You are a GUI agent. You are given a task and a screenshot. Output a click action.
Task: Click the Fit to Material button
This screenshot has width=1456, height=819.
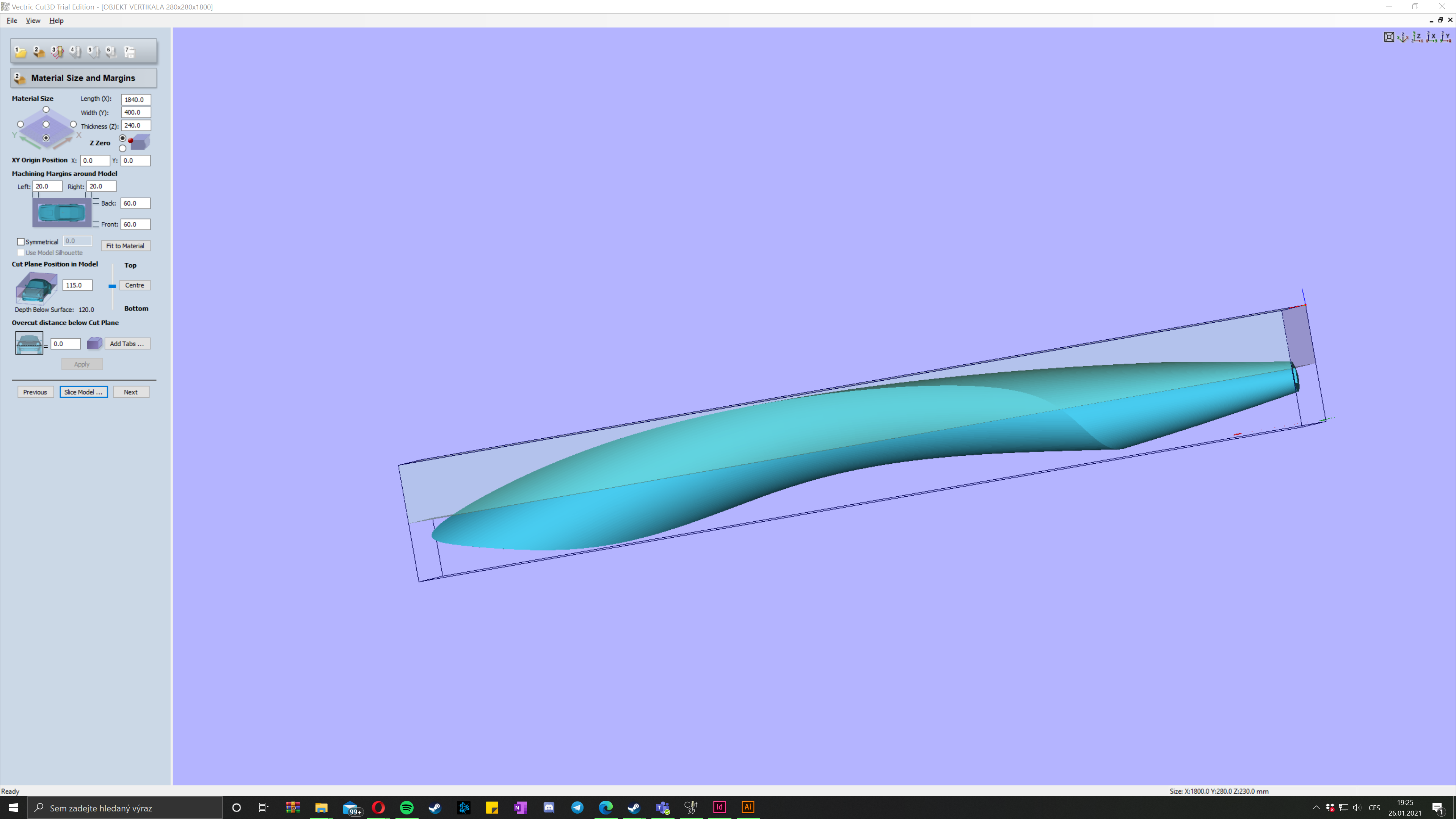coord(126,246)
